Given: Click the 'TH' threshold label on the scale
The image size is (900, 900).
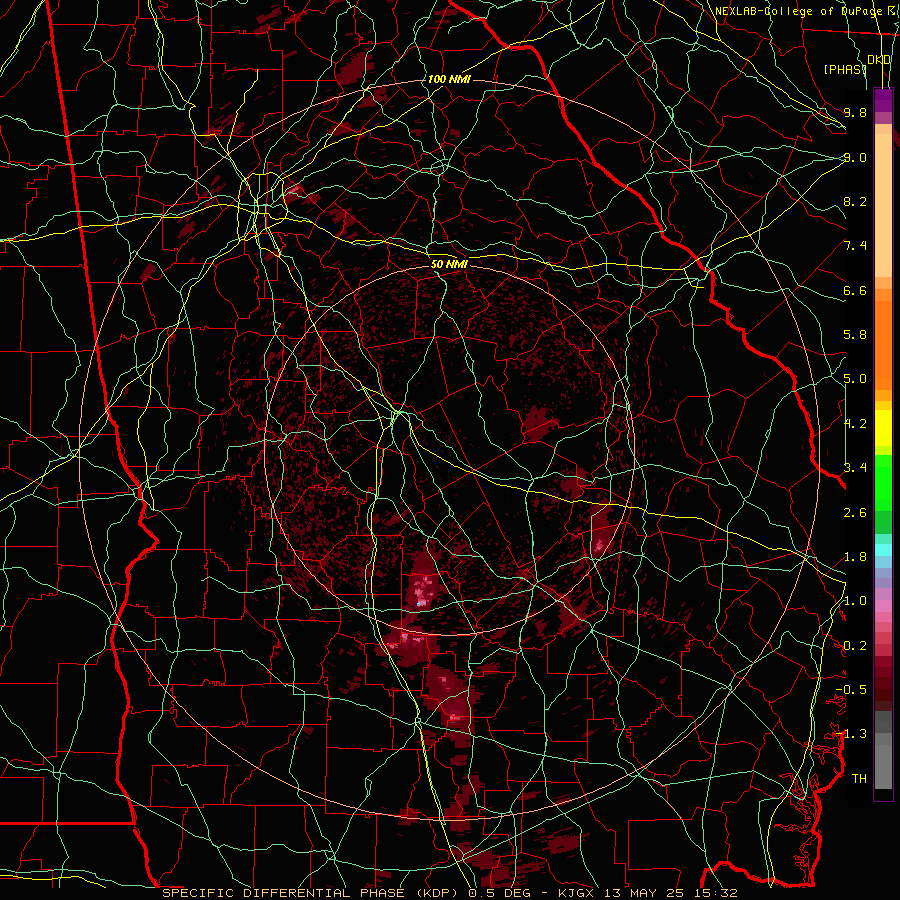Looking at the screenshot, I should tap(859, 779).
